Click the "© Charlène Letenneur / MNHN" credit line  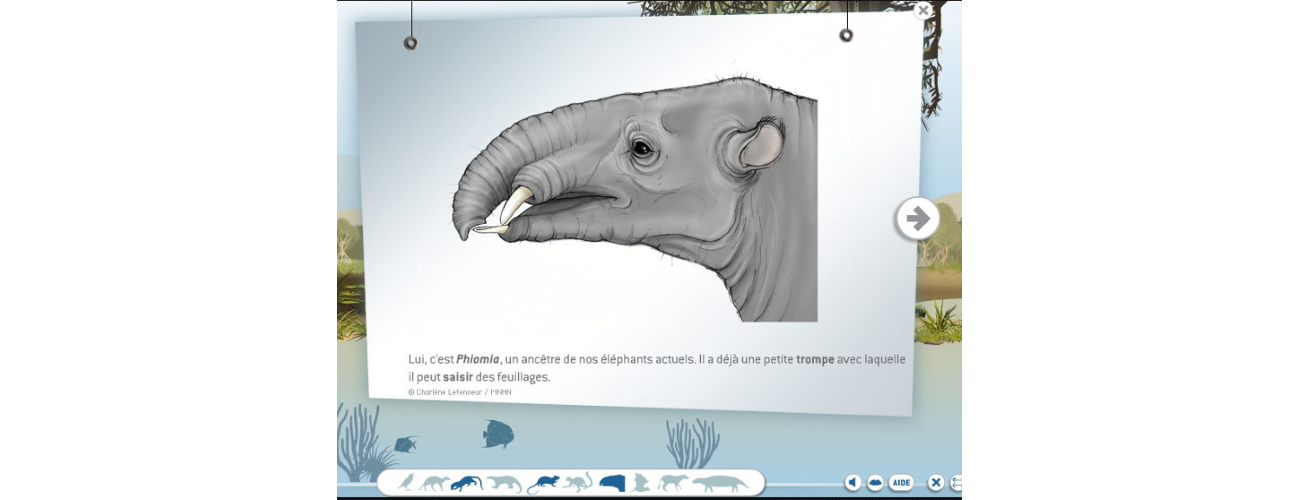[x=460, y=392]
